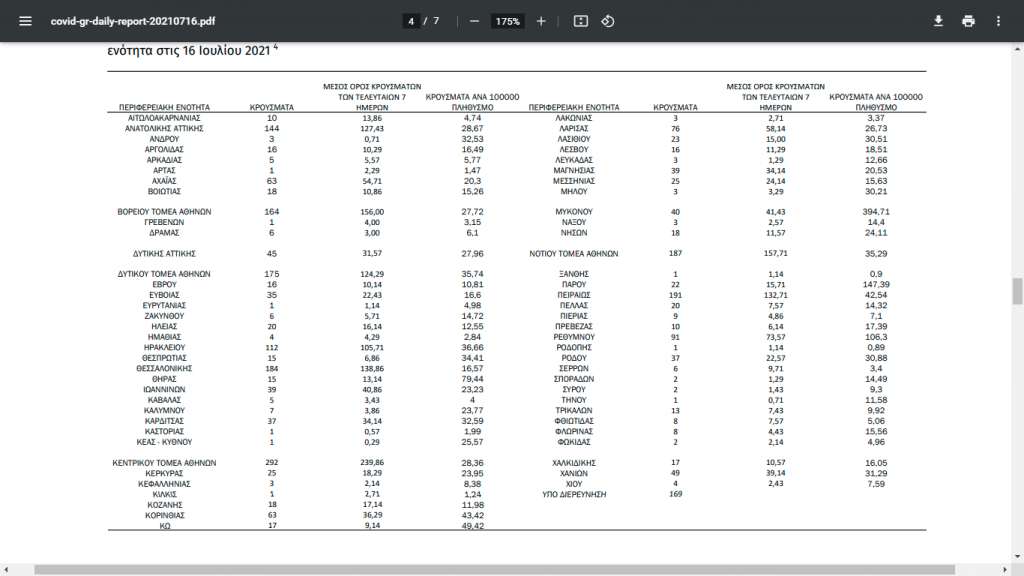Click the value 127,43 for ΑΝΑΤΟΛΙΚΗΣ ΑΤΤΙΚΗΣ
The height and width of the screenshot is (576, 1024).
tap(372, 129)
